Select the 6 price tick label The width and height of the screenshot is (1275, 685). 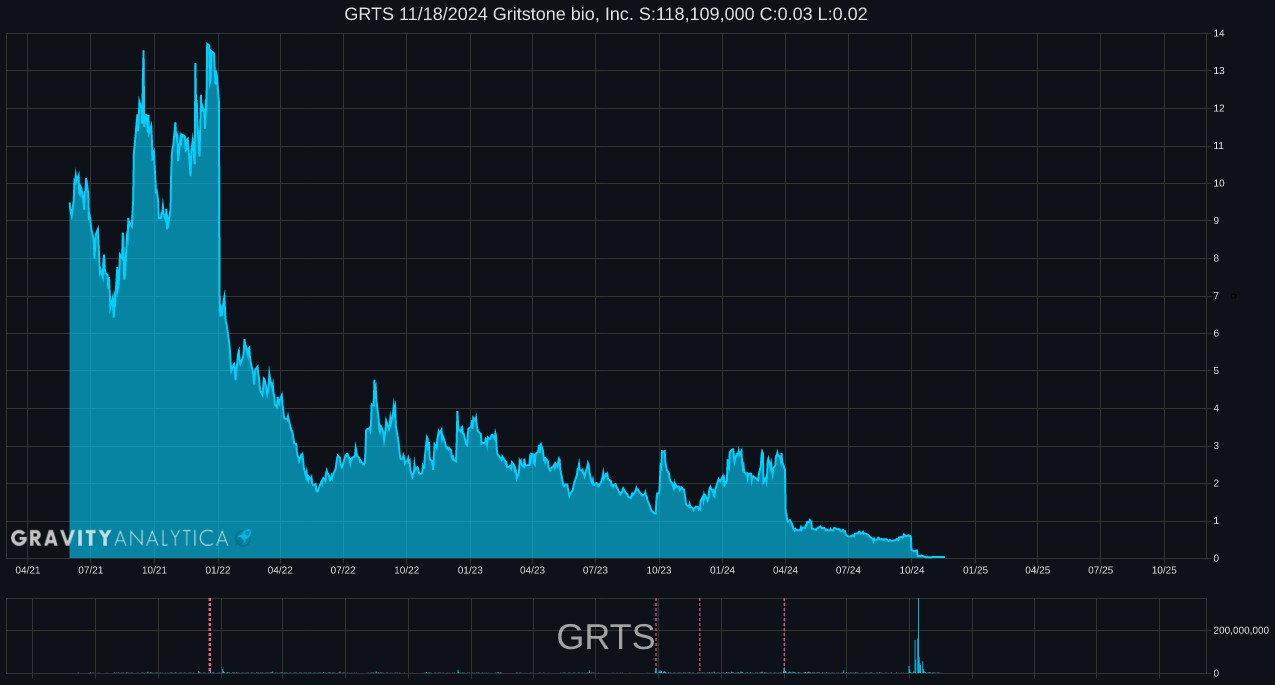tap(1216, 333)
